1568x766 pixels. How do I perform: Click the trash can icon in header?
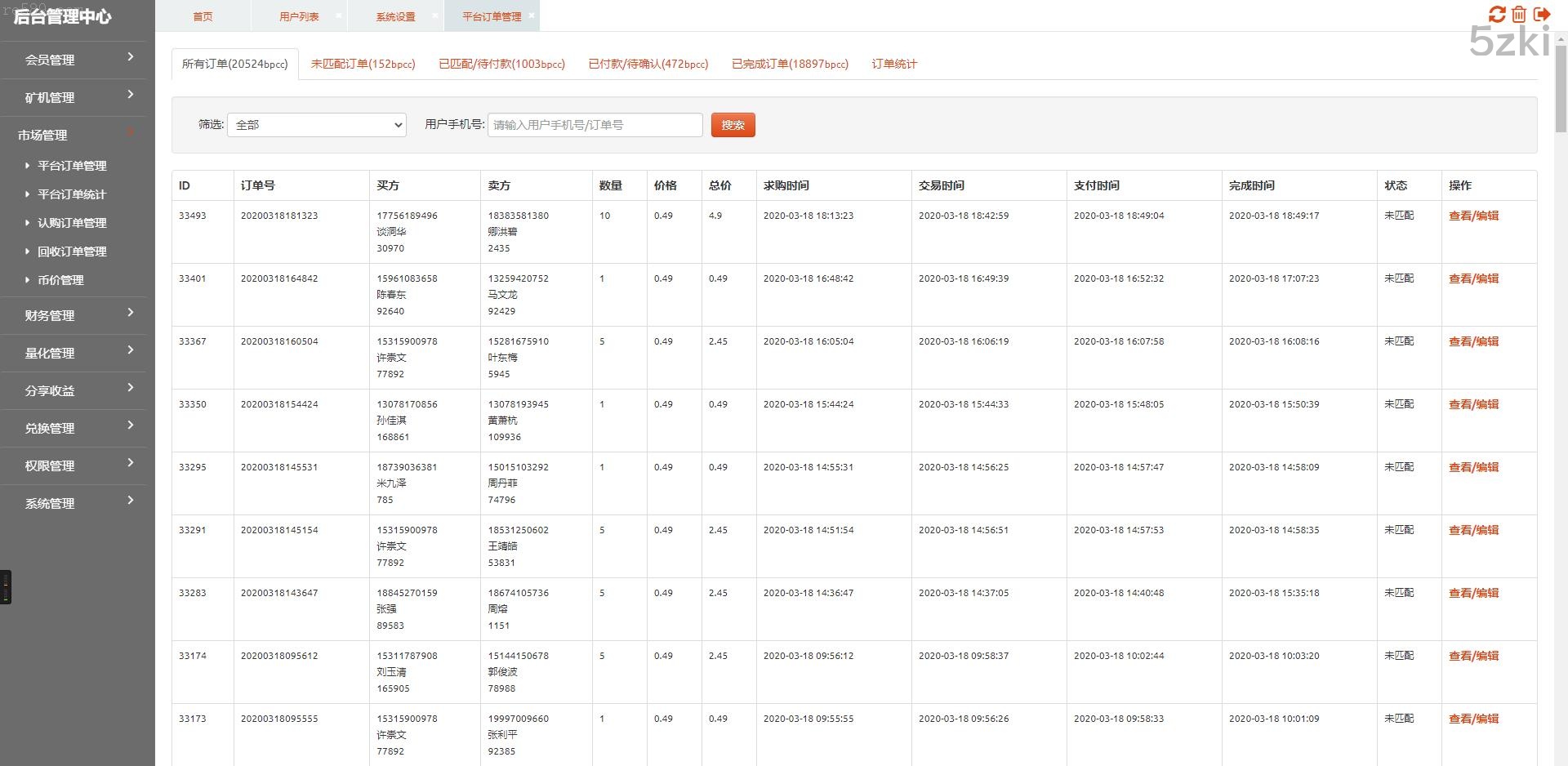click(1519, 15)
